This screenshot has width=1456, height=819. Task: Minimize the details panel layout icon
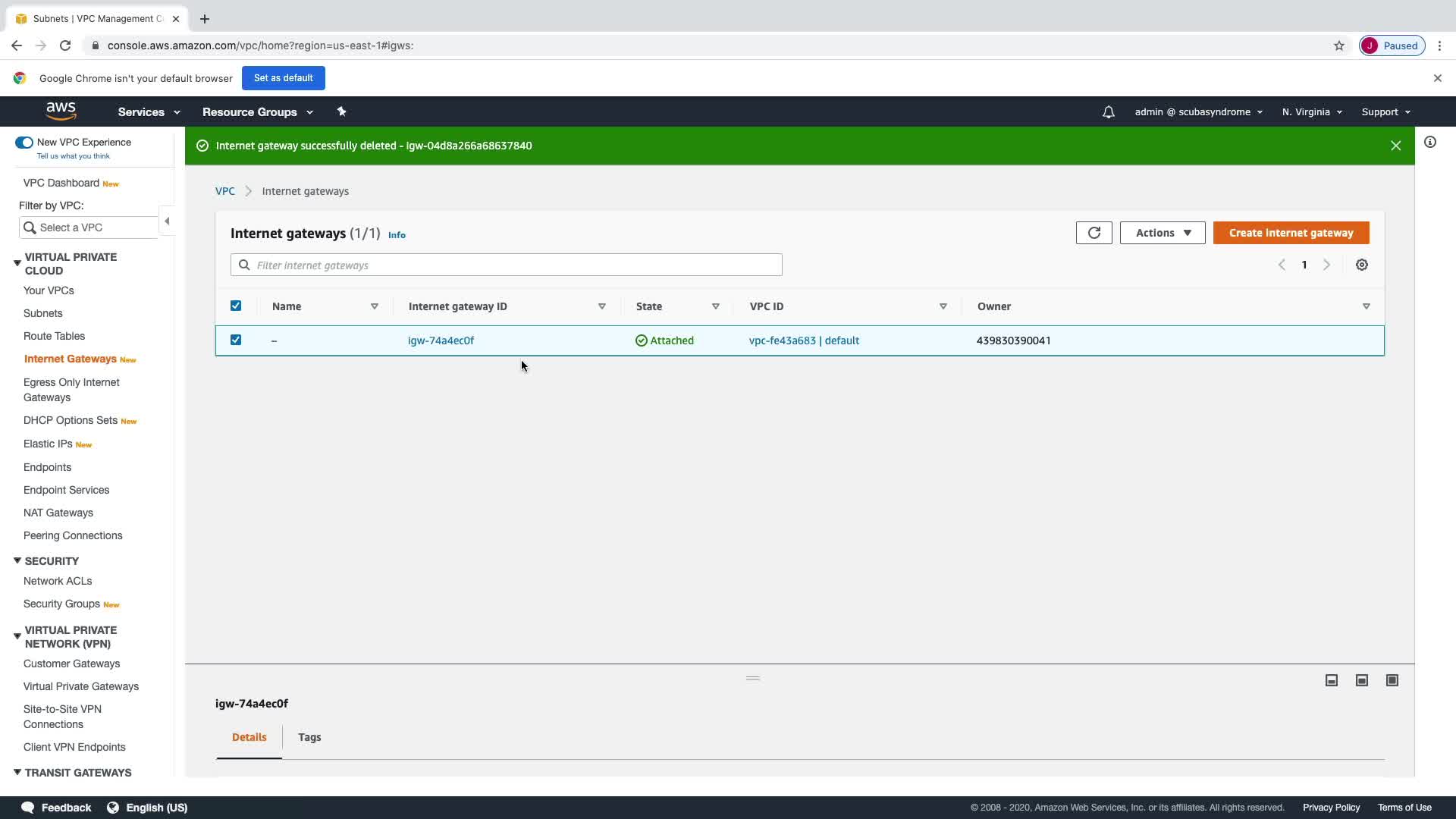click(x=1331, y=680)
